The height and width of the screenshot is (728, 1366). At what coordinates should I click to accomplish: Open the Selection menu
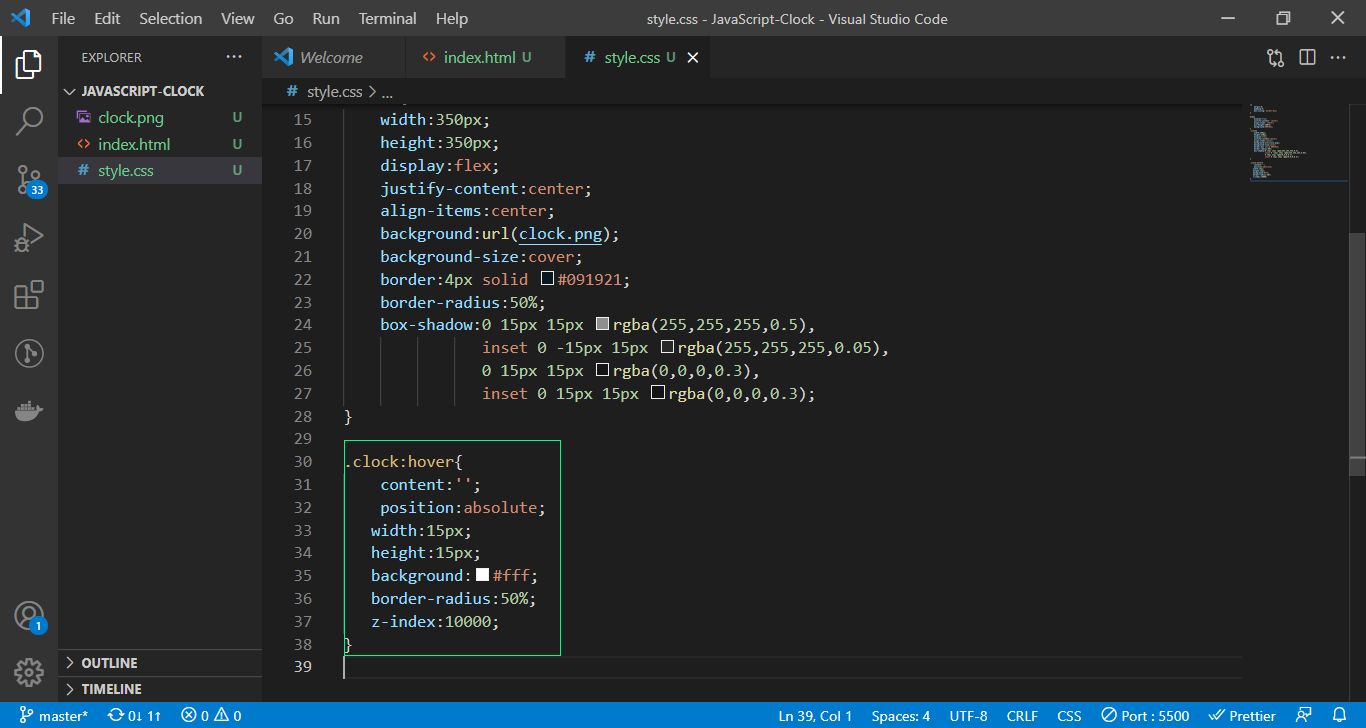point(170,18)
